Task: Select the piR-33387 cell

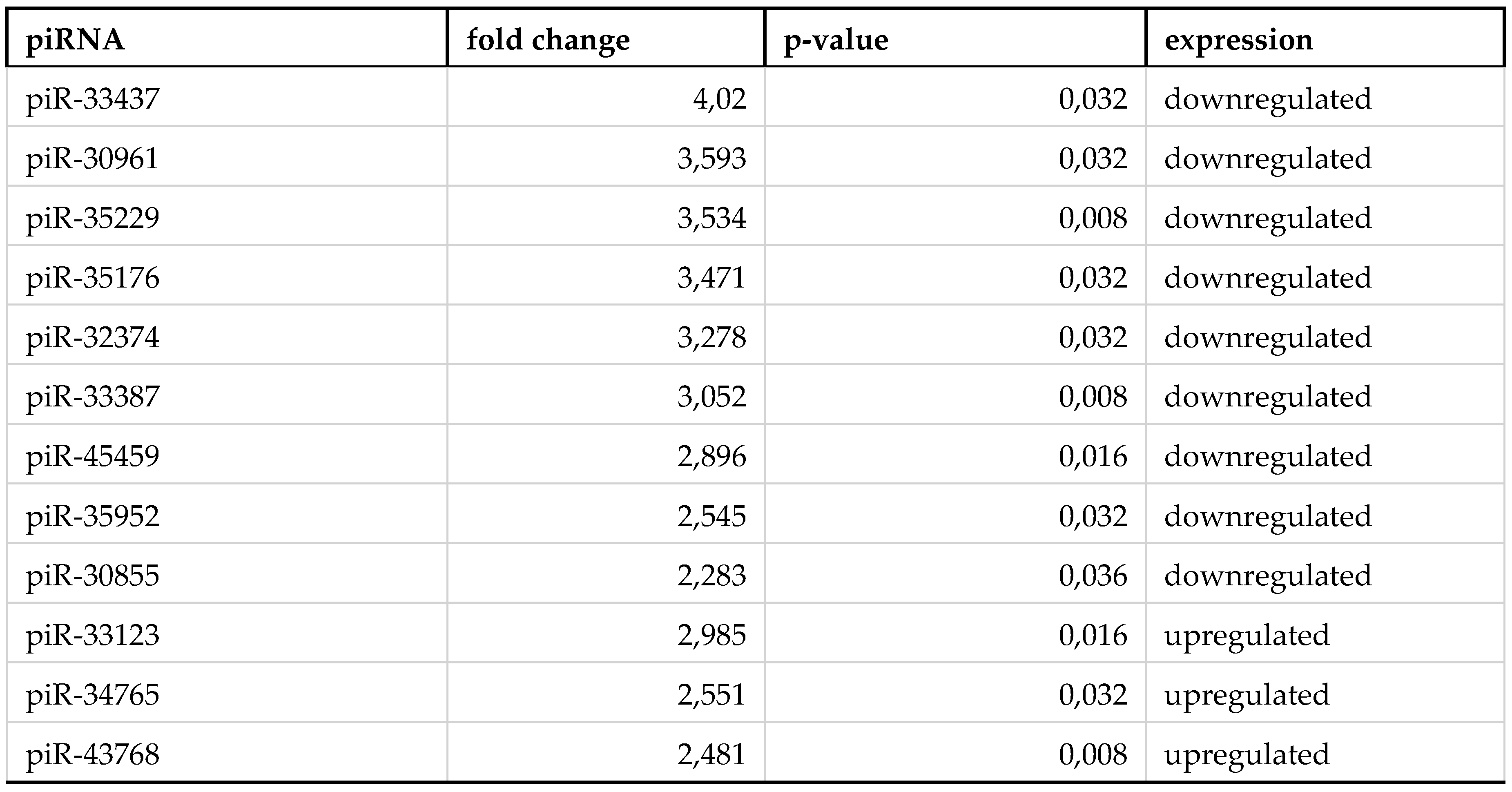Action: pos(93,397)
